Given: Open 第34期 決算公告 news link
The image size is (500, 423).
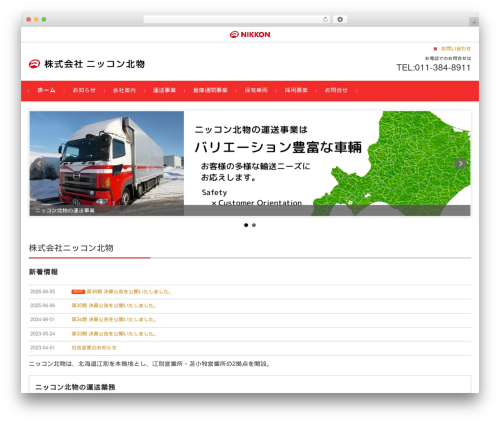Looking at the screenshot, I should click(x=114, y=320).
